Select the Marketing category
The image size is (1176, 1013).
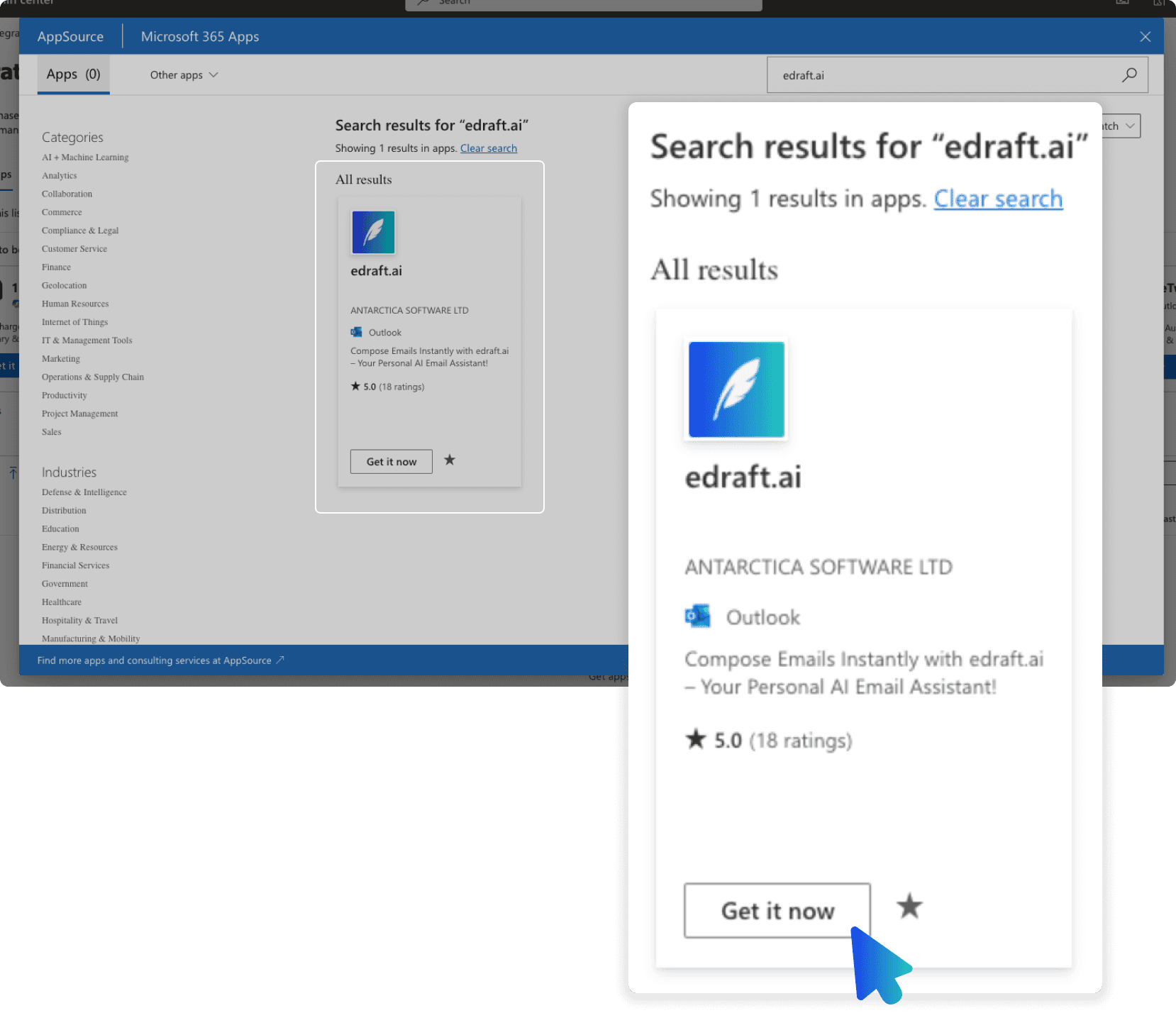click(60, 358)
